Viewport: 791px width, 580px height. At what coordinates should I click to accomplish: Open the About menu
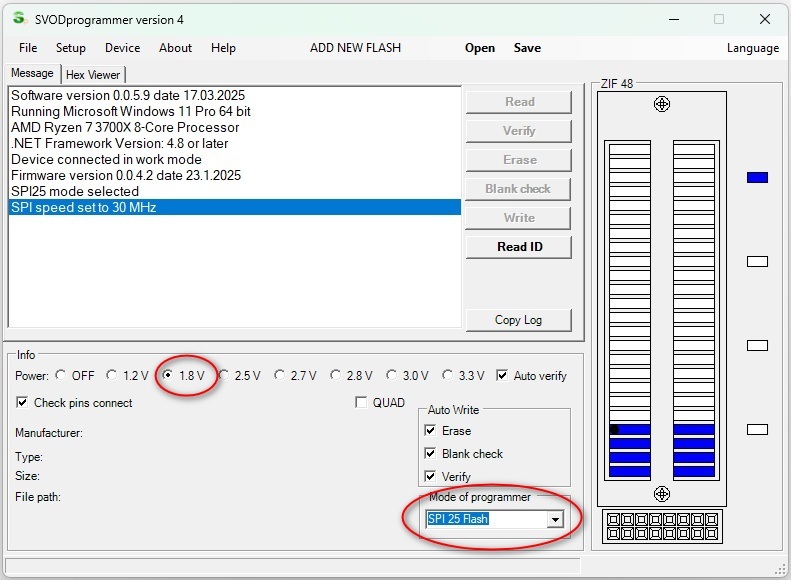click(175, 48)
